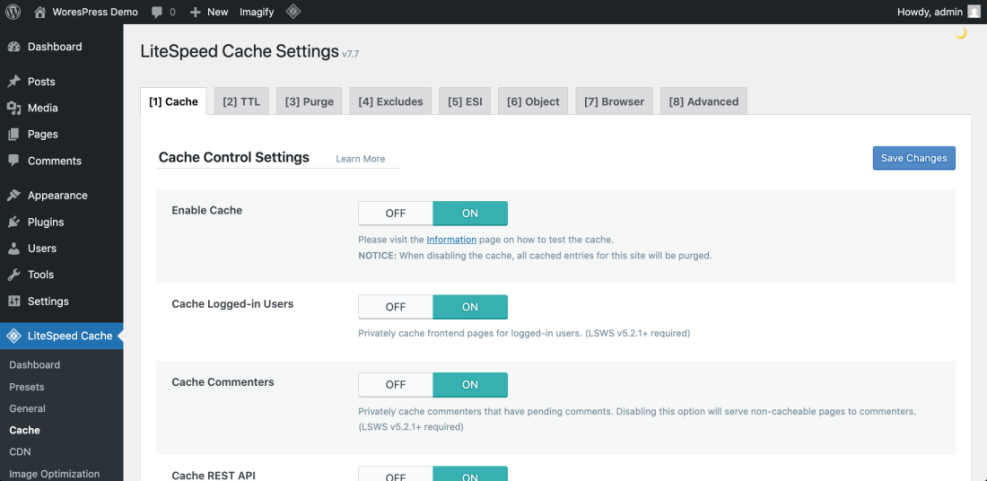987x481 pixels.
Task: Select the [1] Cache tab
Action: click(173, 101)
